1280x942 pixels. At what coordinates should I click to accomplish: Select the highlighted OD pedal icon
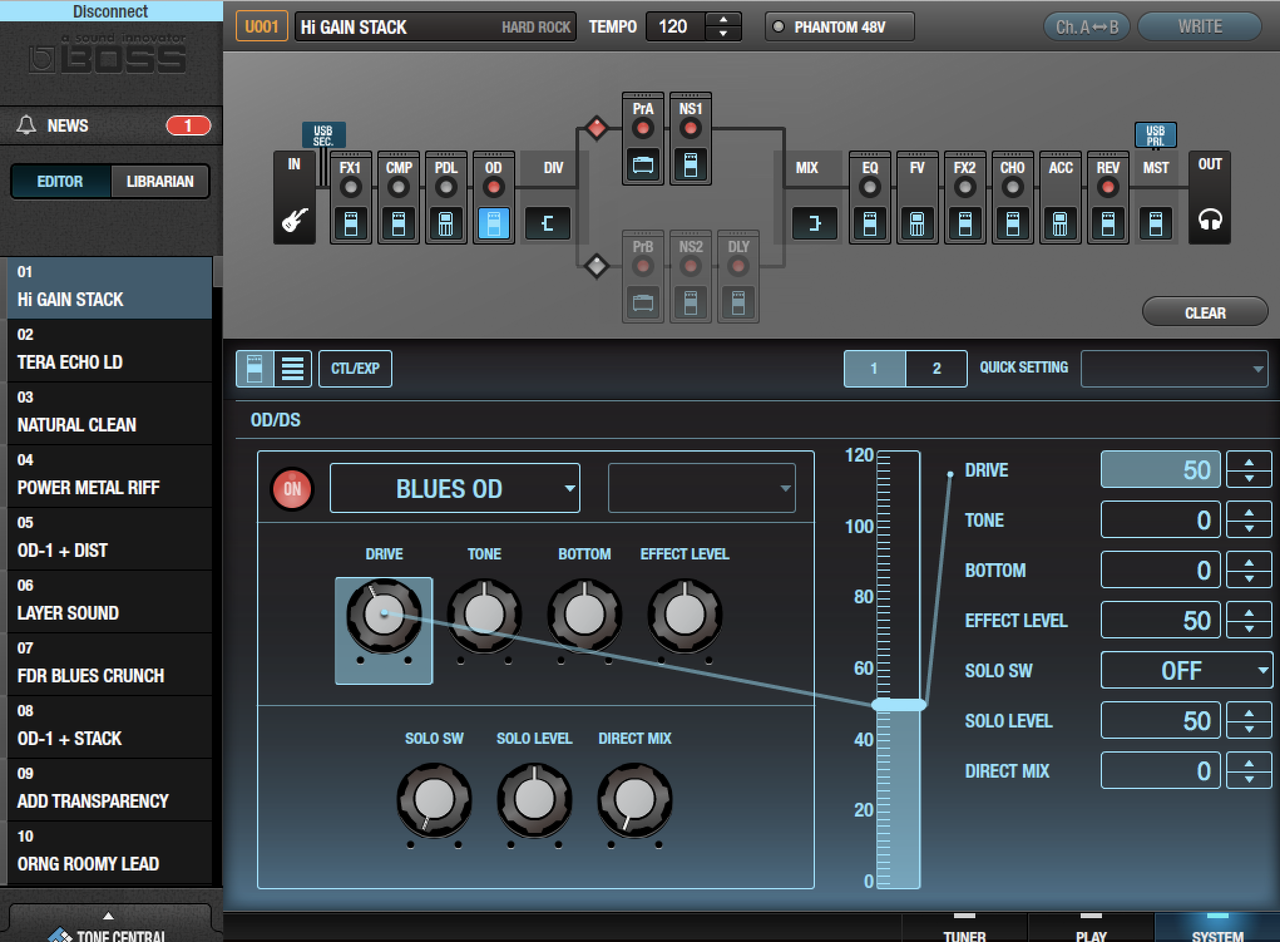pyautogui.click(x=494, y=223)
